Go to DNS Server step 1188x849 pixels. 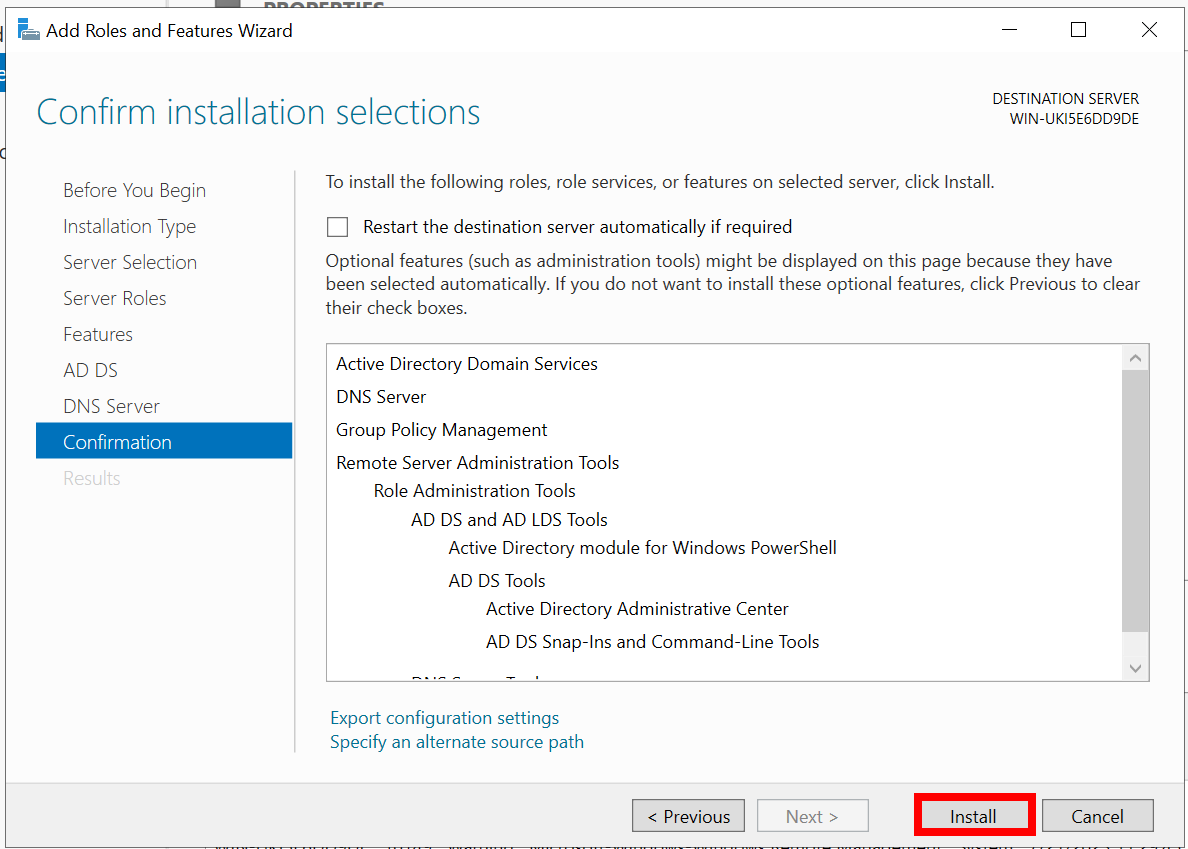point(111,406)
